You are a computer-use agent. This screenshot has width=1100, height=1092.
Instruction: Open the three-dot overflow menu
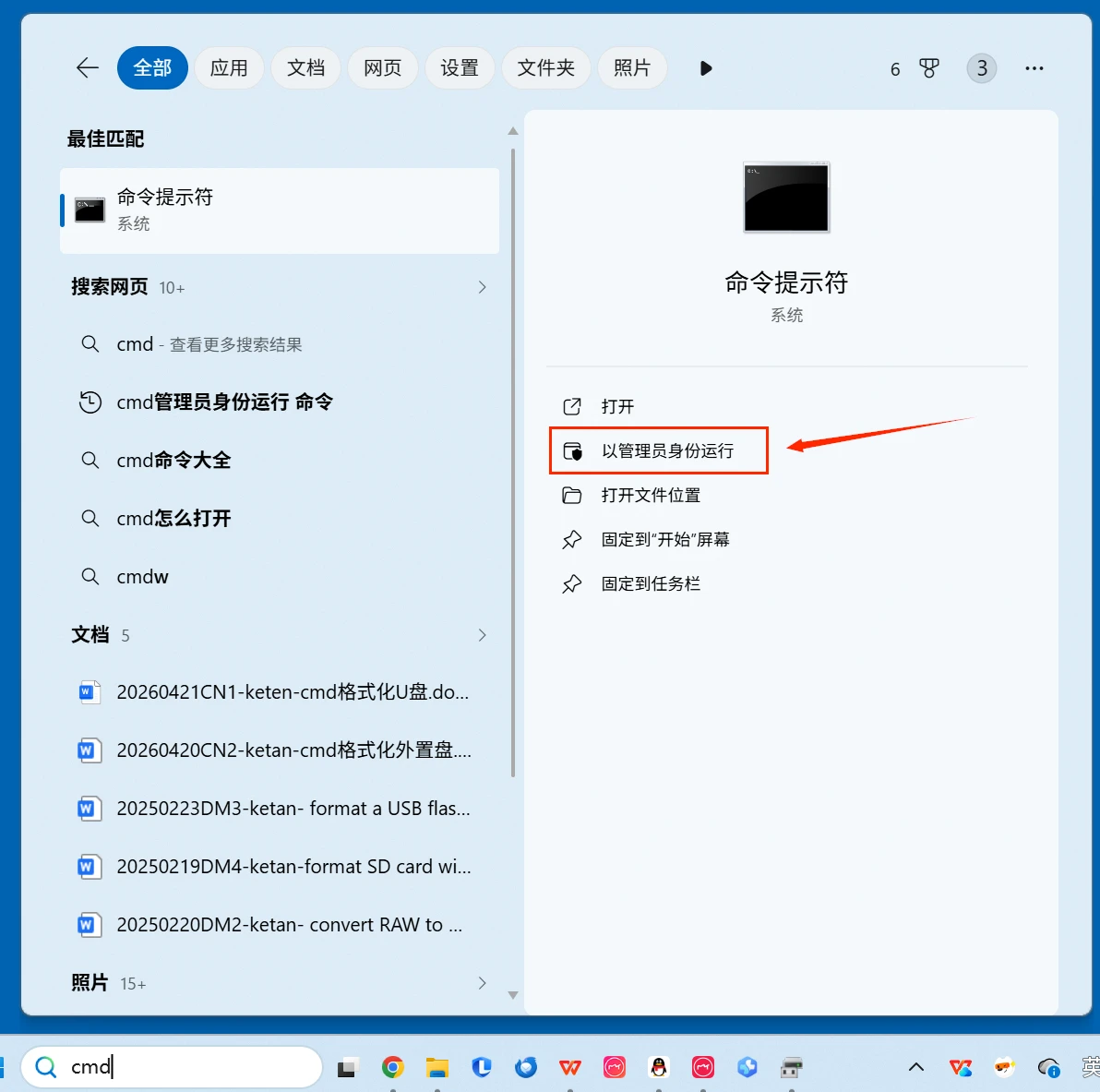pos(1034,67)
